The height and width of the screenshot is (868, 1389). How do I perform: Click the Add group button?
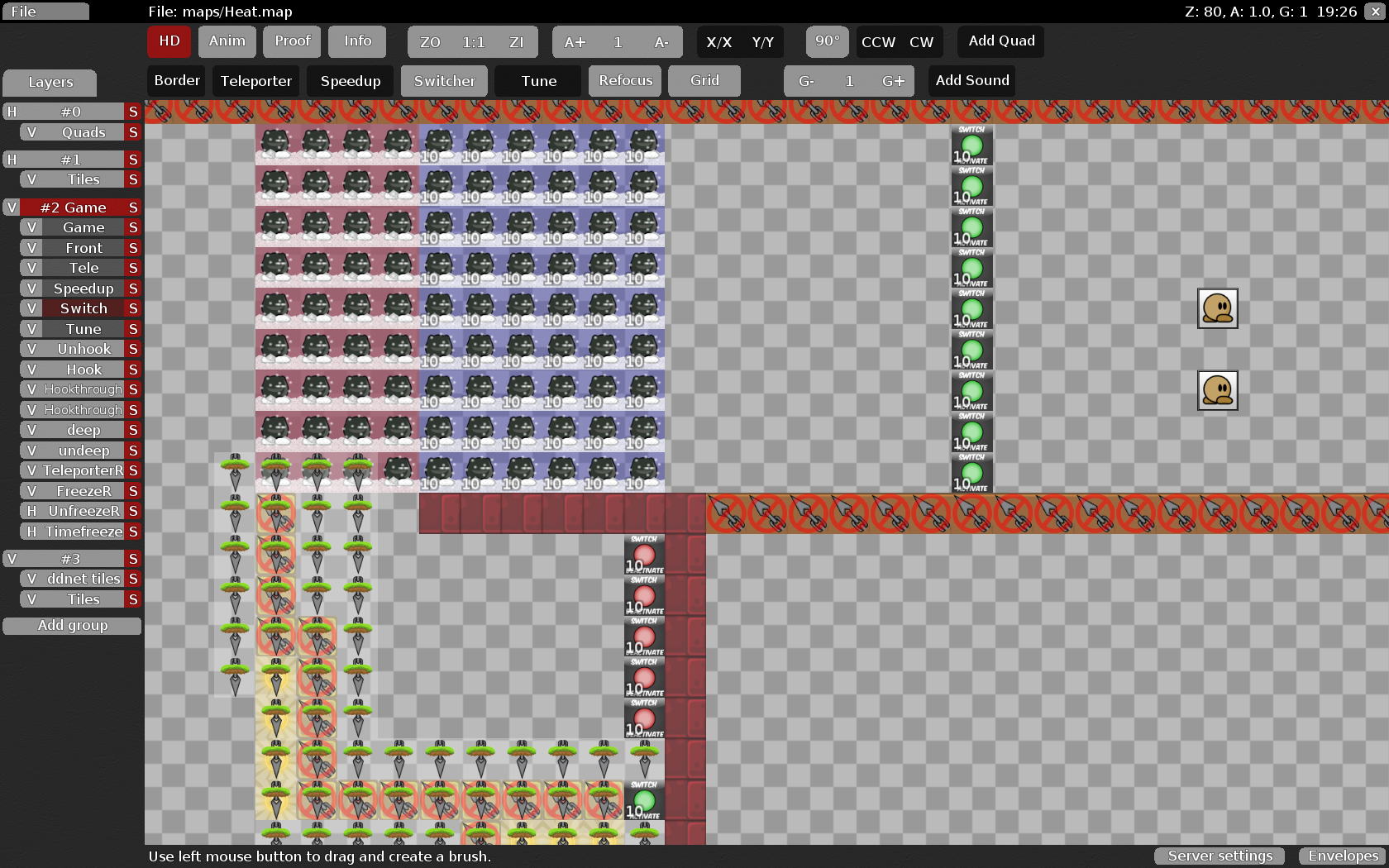pos(72,626)
